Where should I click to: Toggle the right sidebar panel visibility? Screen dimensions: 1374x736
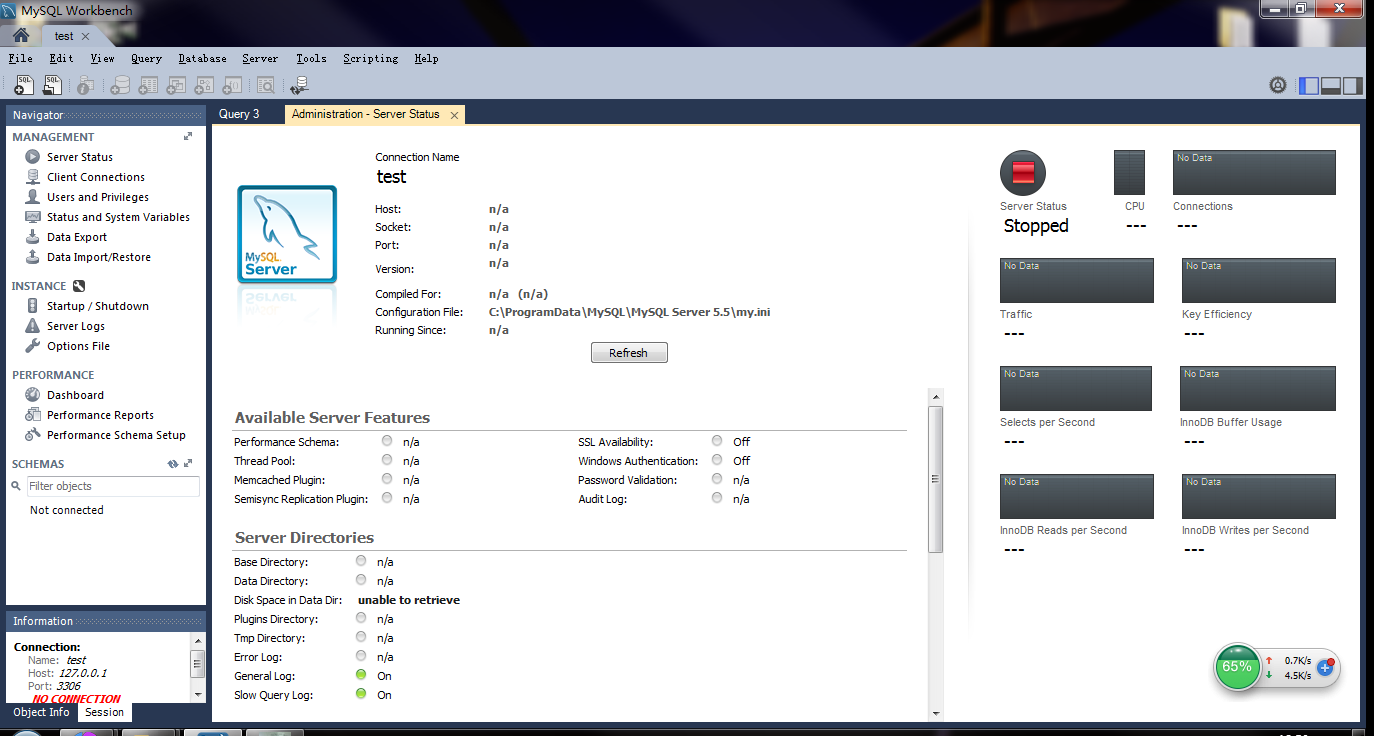tap(1353, 86)
